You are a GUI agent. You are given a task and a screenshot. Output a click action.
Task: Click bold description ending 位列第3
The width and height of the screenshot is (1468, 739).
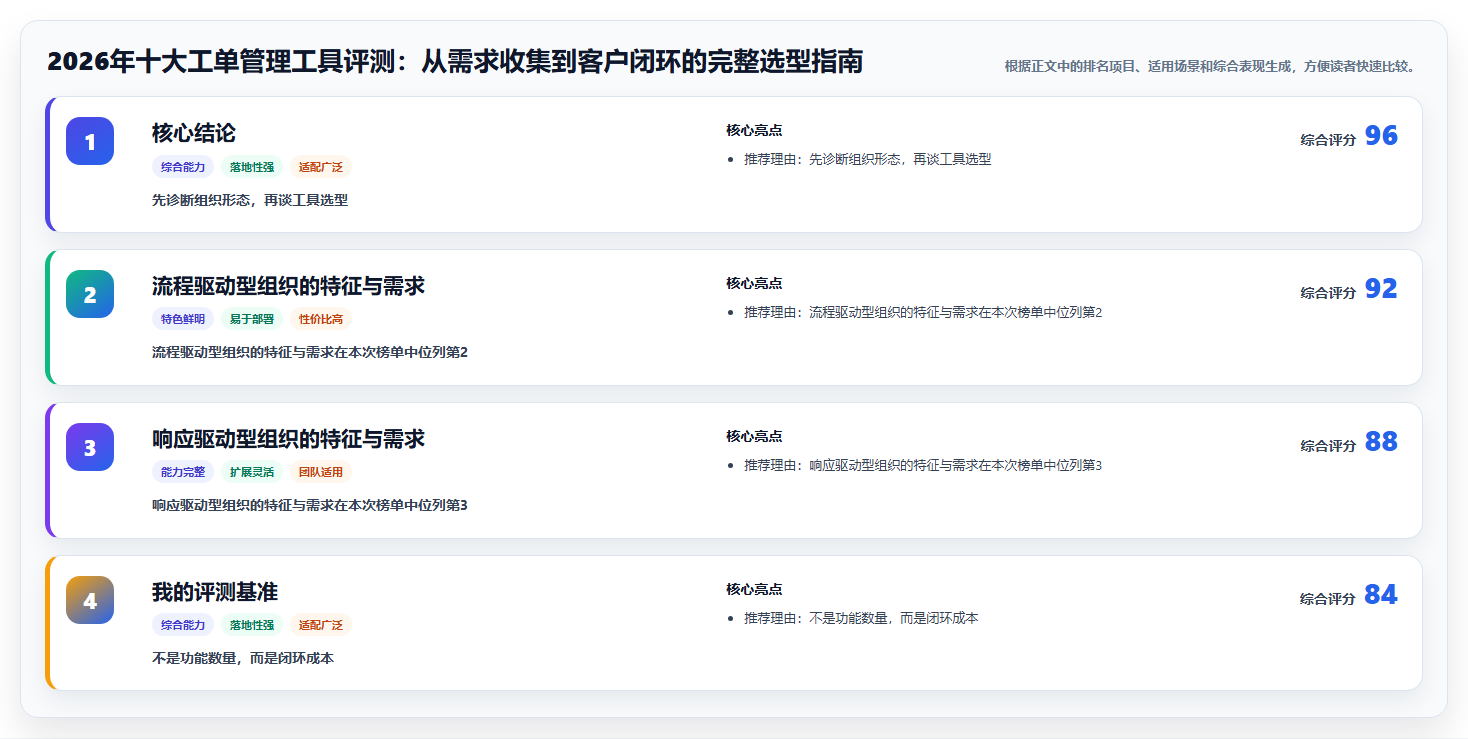[310, 505]
